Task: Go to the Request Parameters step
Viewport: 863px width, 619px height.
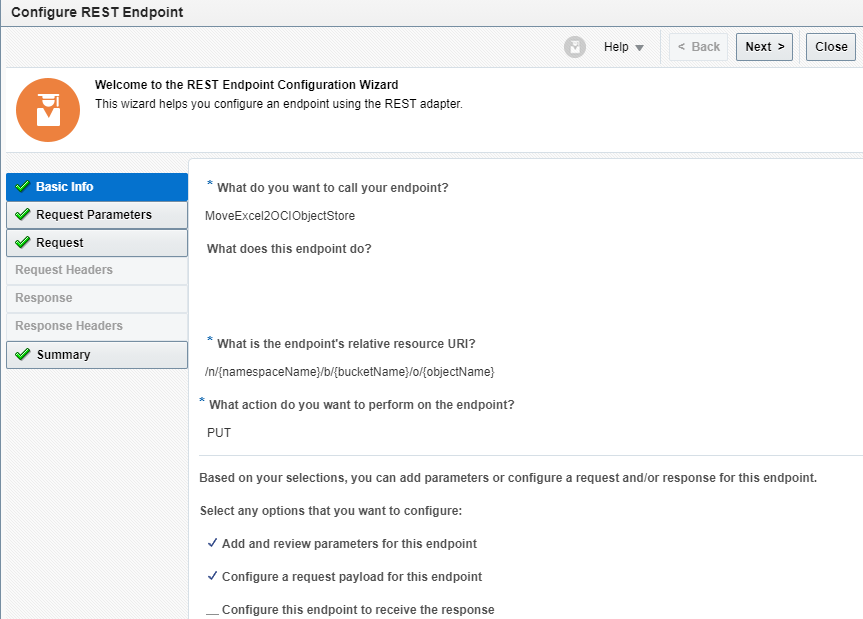Action: tap(94, 215)
